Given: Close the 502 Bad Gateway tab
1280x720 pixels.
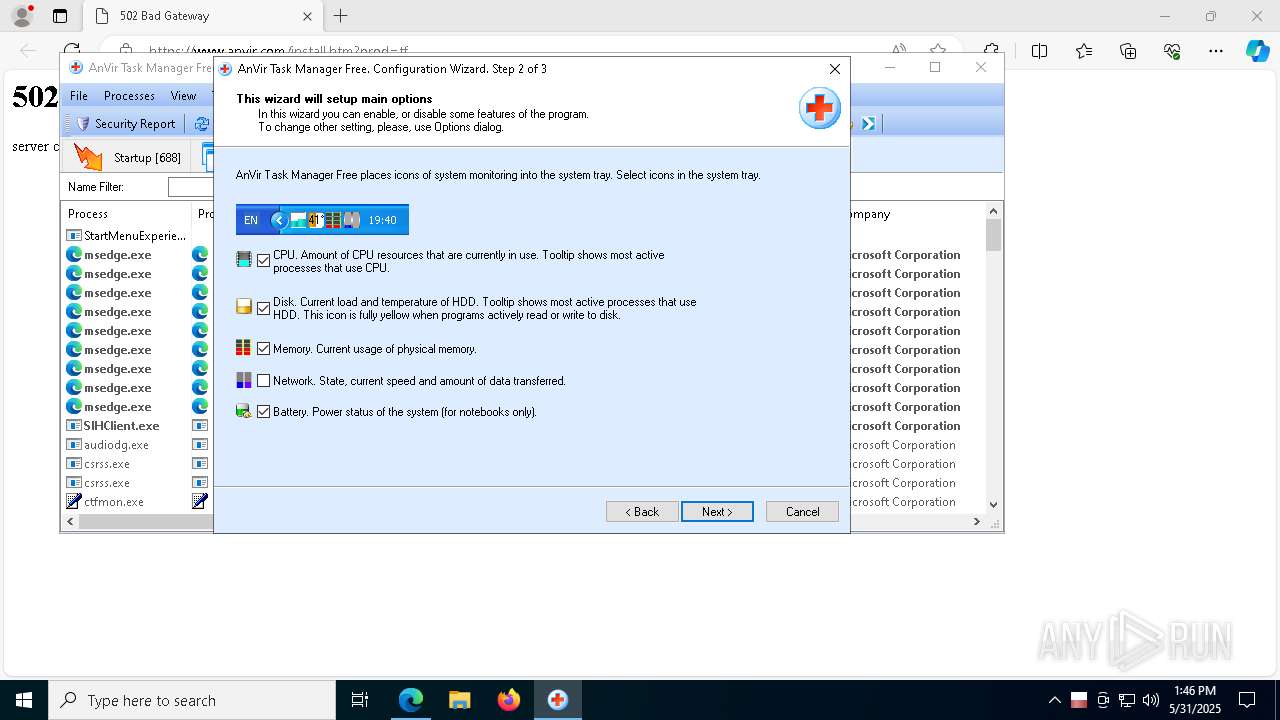Looking at the screenshot, I should (x=308, y=16).
